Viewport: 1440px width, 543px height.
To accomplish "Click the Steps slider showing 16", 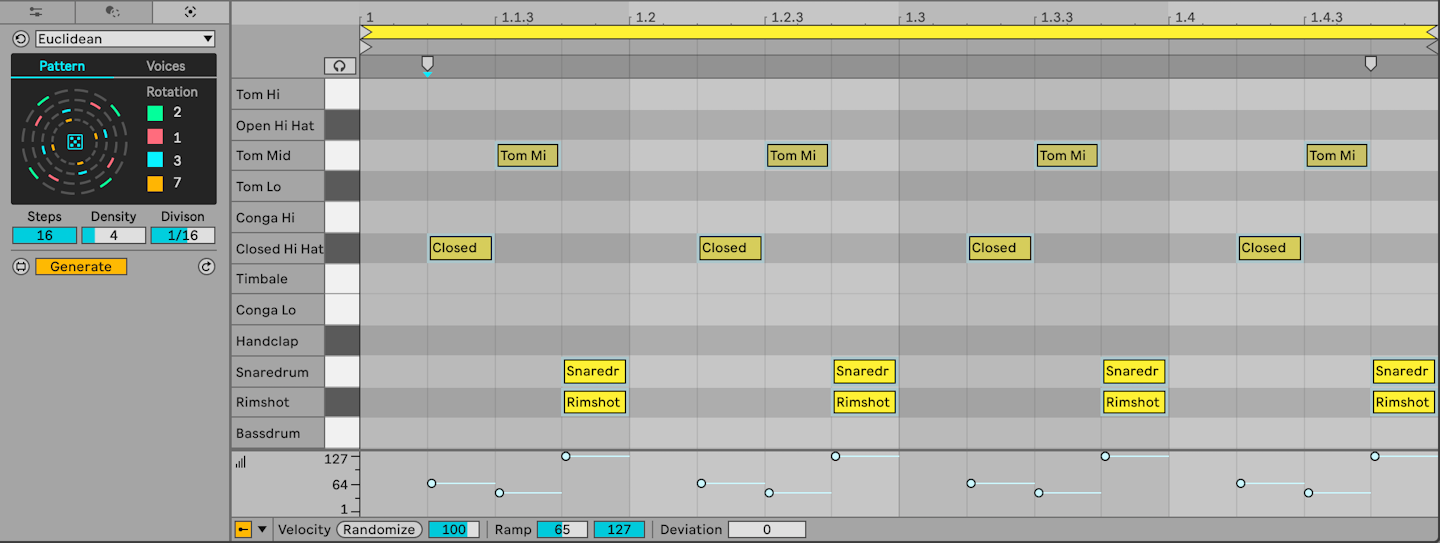I will point(44,236).
